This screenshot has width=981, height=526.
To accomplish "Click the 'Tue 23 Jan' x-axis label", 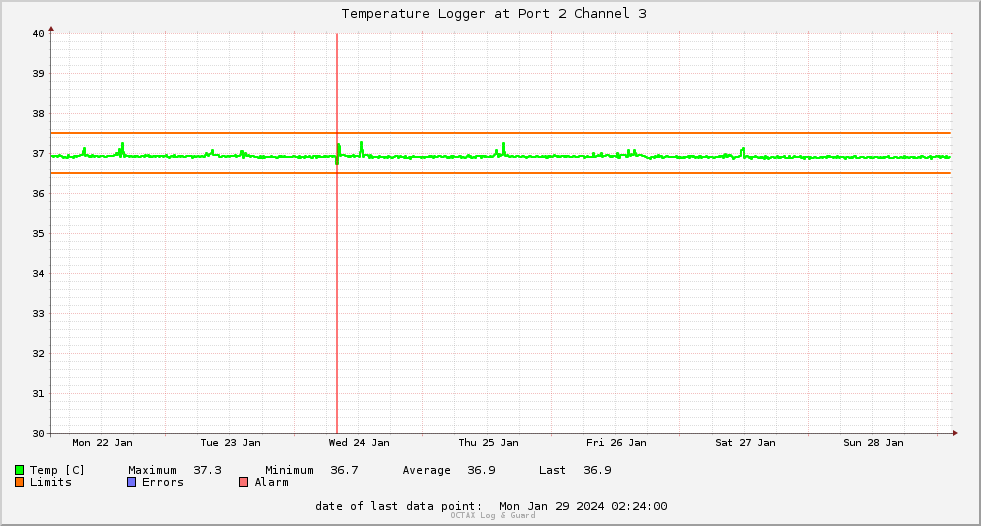I will coord(230,443).
